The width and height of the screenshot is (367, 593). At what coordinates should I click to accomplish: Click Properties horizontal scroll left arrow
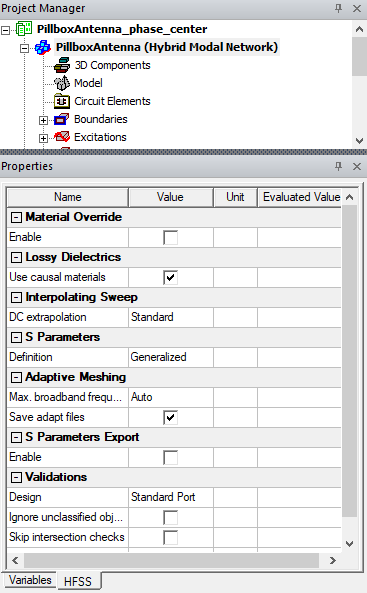(15, 560)
